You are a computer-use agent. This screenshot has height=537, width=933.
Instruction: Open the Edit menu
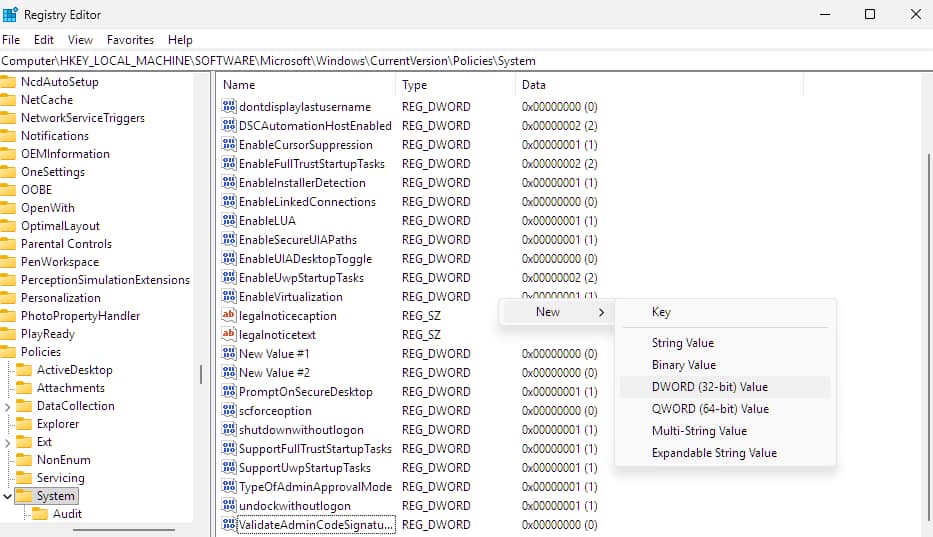[x=43, y=40]
